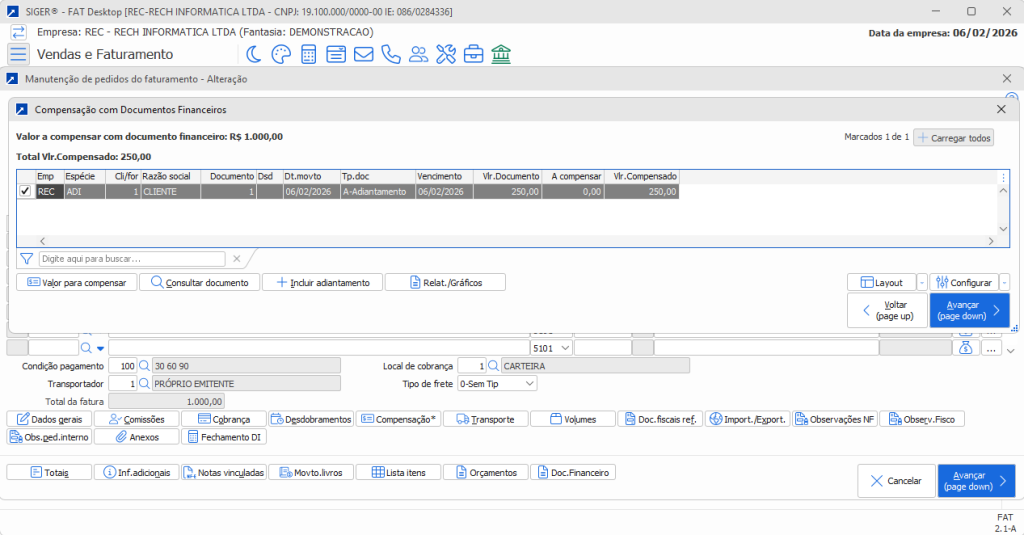This screenshot has height=535, width=1024.
Task: Open the 5101 combo box
Action: click(565, 348)
